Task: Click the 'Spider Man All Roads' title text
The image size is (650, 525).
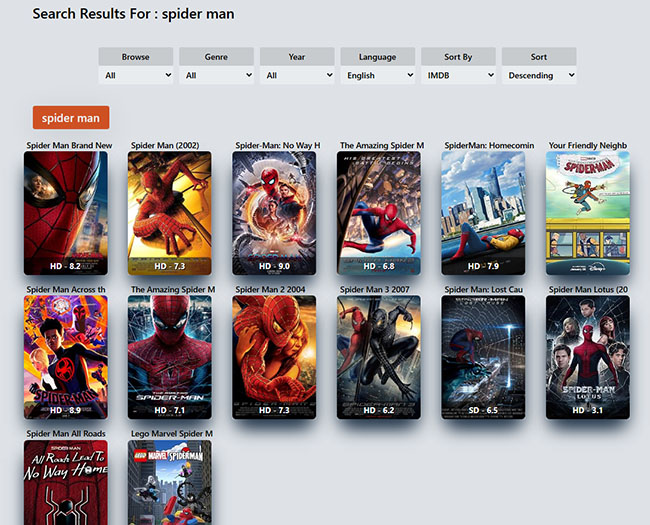Action: (x=66, y=433)
